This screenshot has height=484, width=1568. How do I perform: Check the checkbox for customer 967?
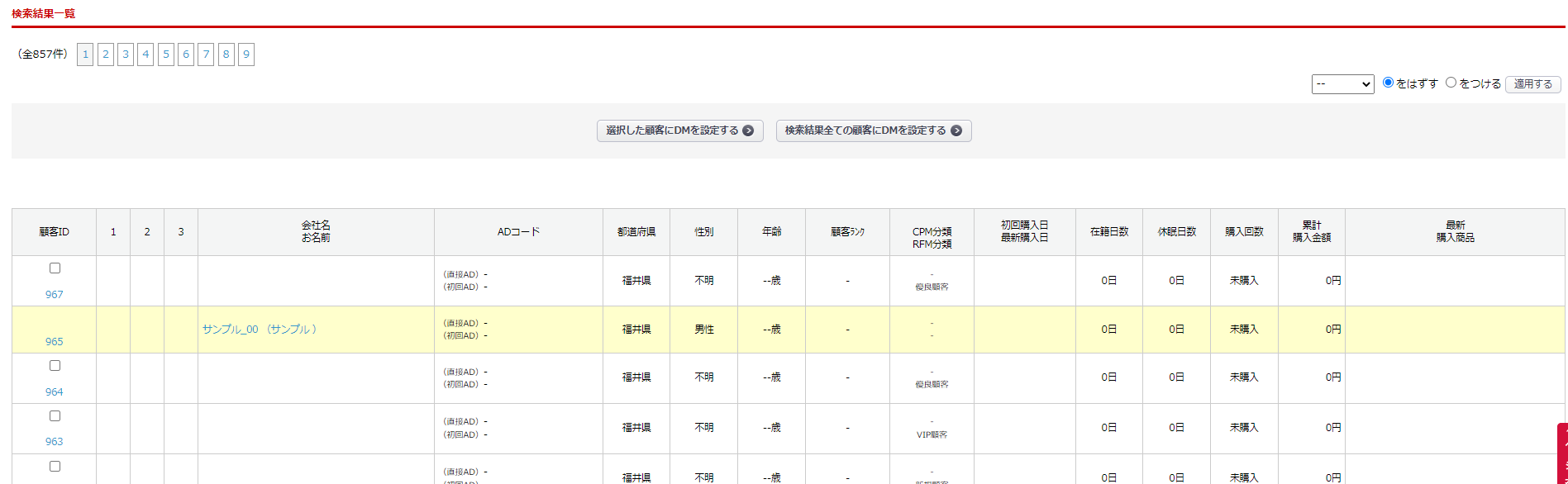coord(55,268)
